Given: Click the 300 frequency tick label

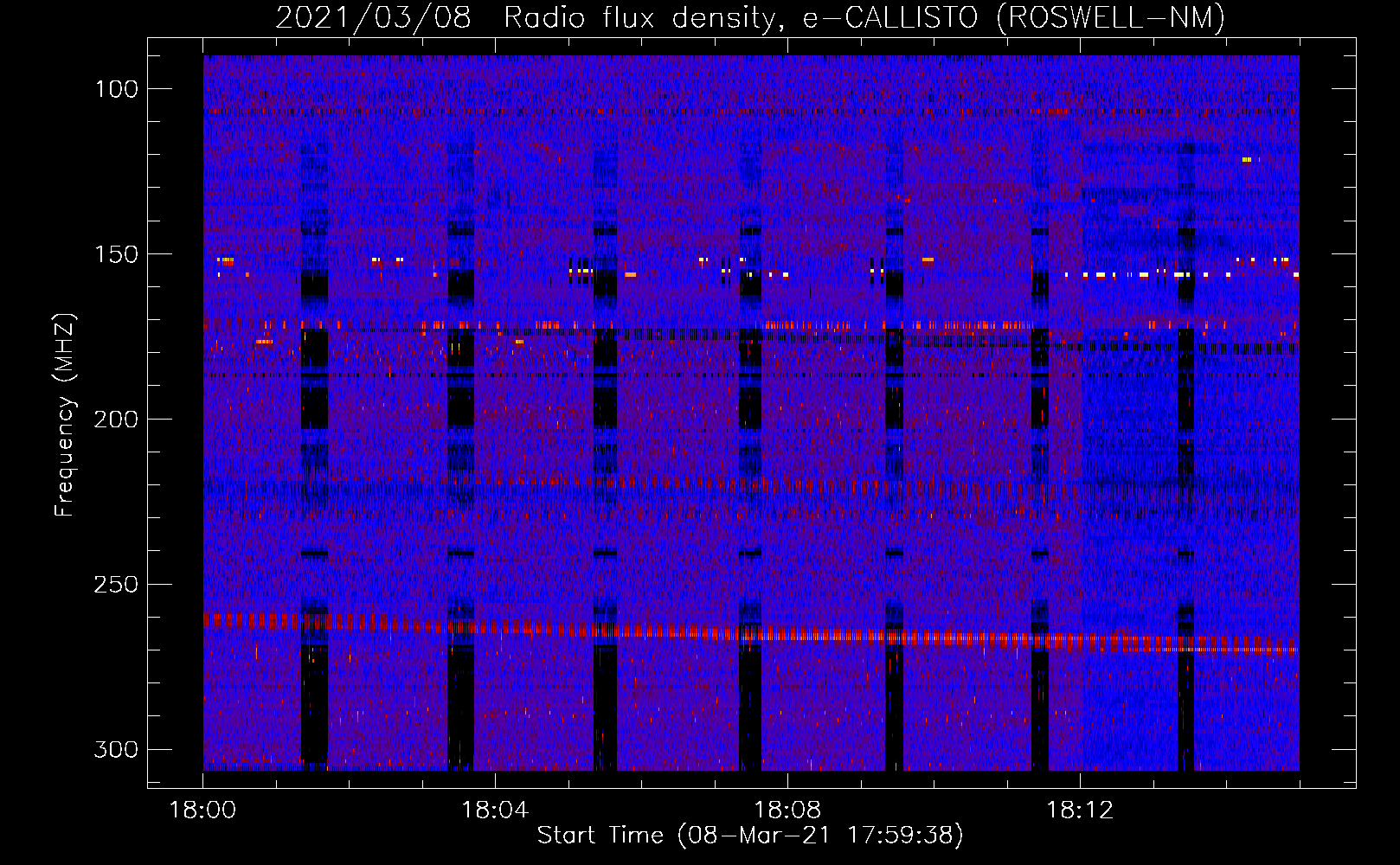Looking at the screenshot, I should pyautogui.click(x=117, y=749).
